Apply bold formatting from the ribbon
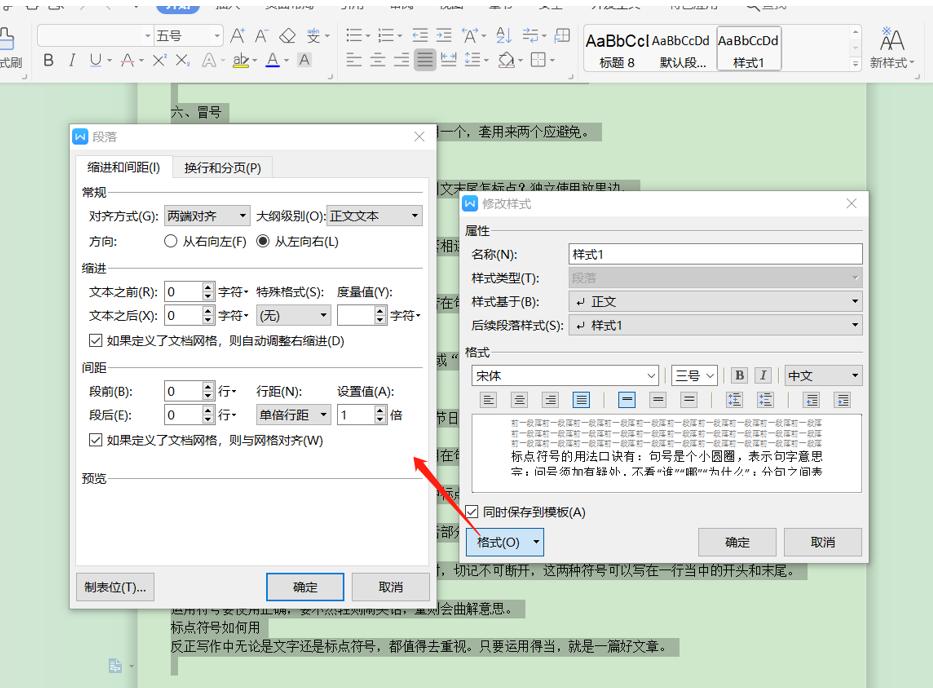Viewport: 933px width, 688px height. click(x=48, y=60)
